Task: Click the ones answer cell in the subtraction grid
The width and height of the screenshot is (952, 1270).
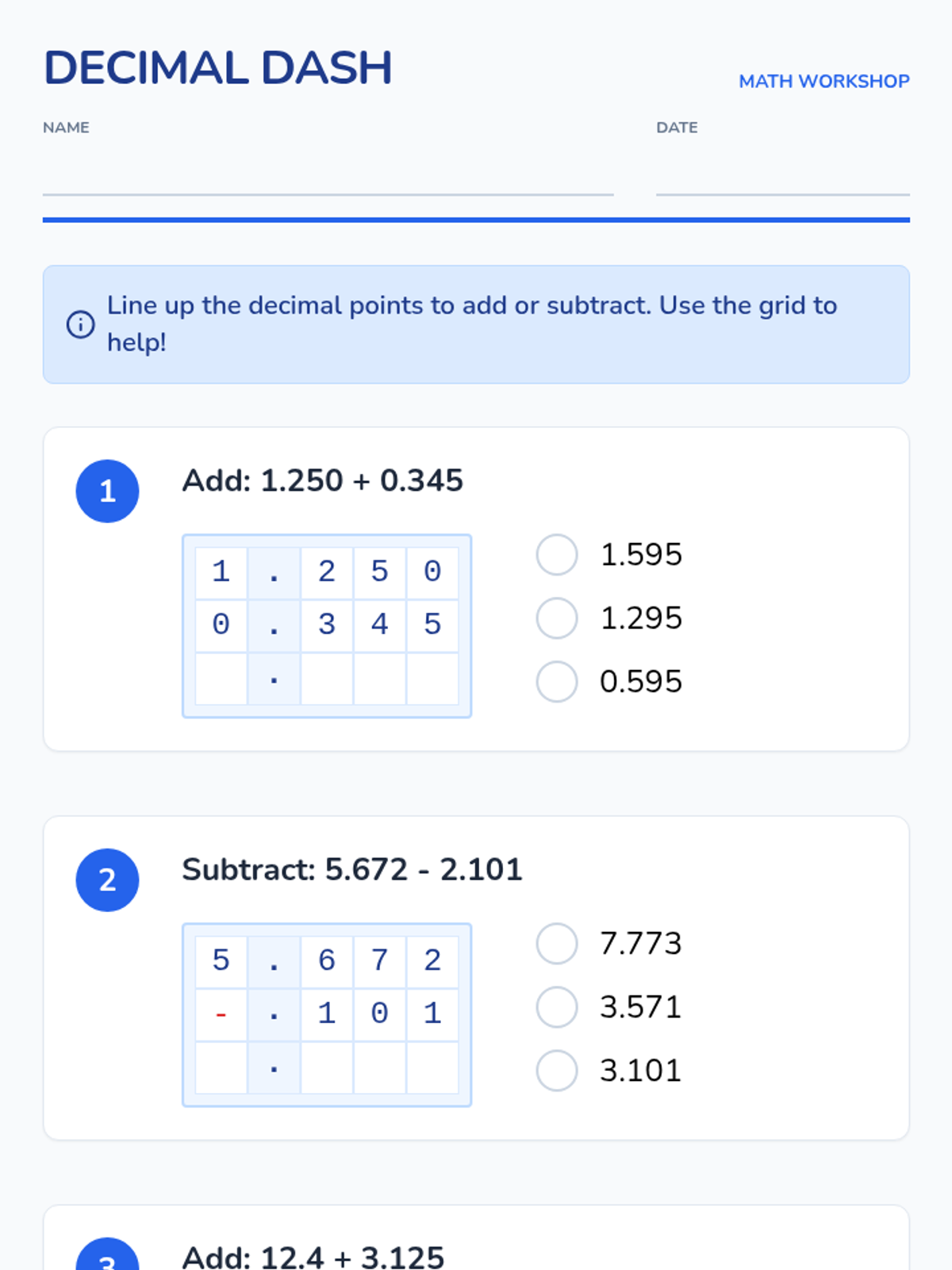Action: pyautogui.click(x=221, y=1068)
